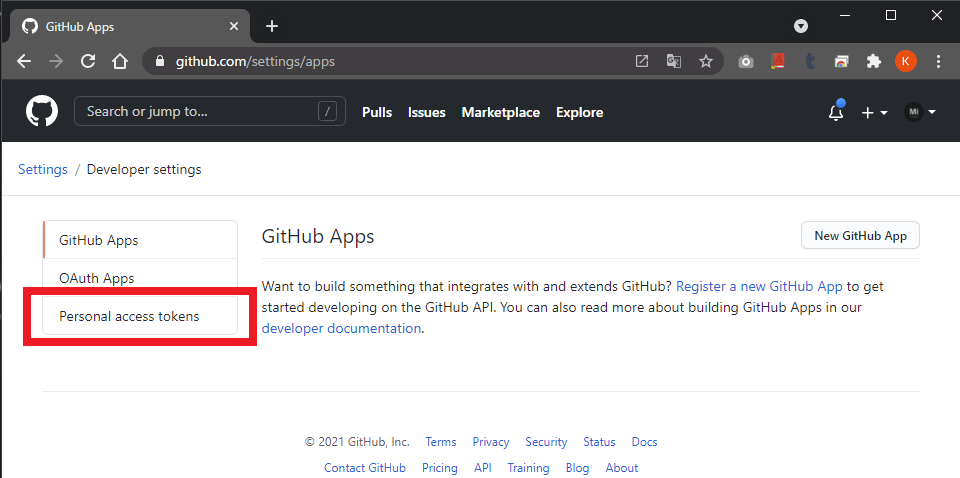960x478 pixels.
Task: Open the user avatar dropdown menu
Action: 920,112
